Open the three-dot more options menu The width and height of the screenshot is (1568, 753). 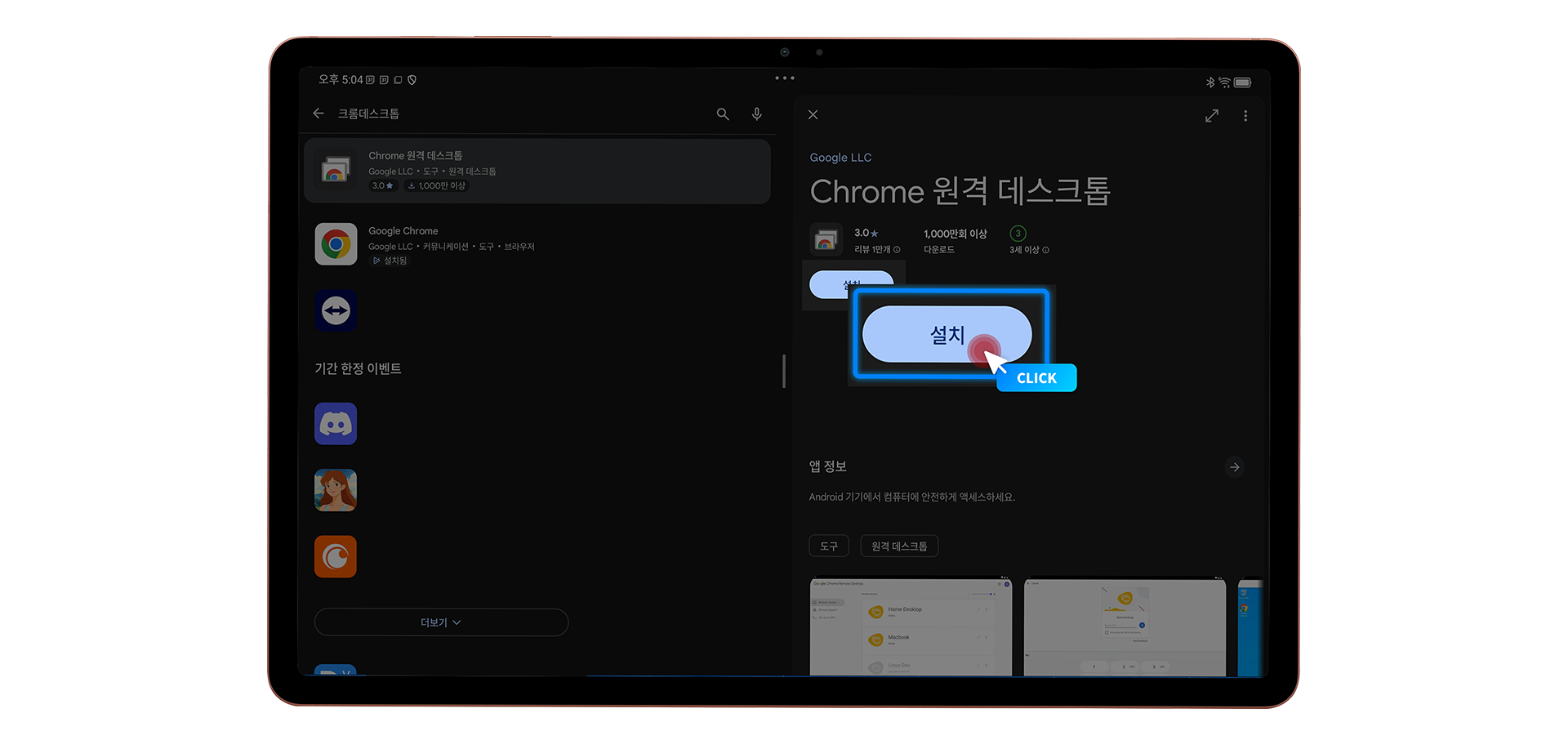click(x=1245, y=116)
